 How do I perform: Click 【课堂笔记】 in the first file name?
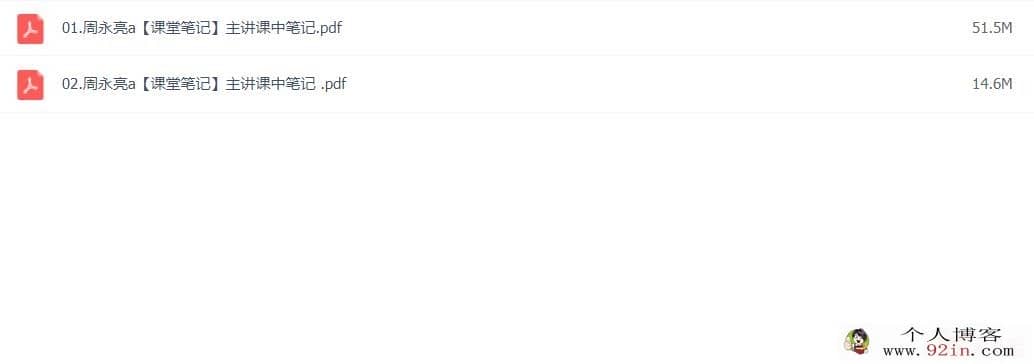point(180,28)
